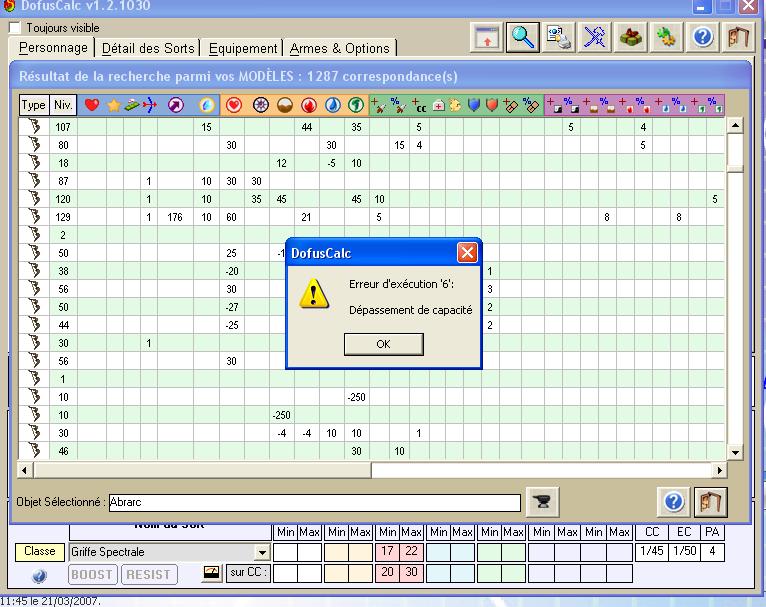Click the vitality heart-in-circle column icon
This screenshot has width=766, height=607.
pos(234,105)
